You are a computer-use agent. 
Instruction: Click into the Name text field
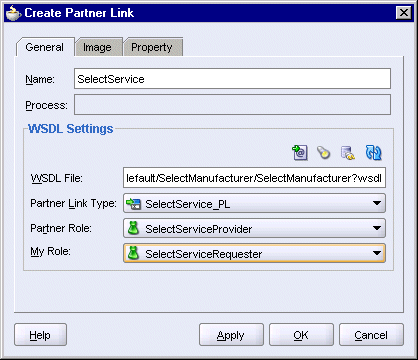[x=232, y=79]
